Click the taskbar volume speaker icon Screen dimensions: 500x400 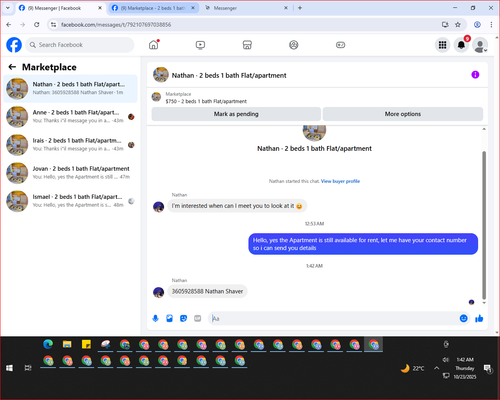446,360
